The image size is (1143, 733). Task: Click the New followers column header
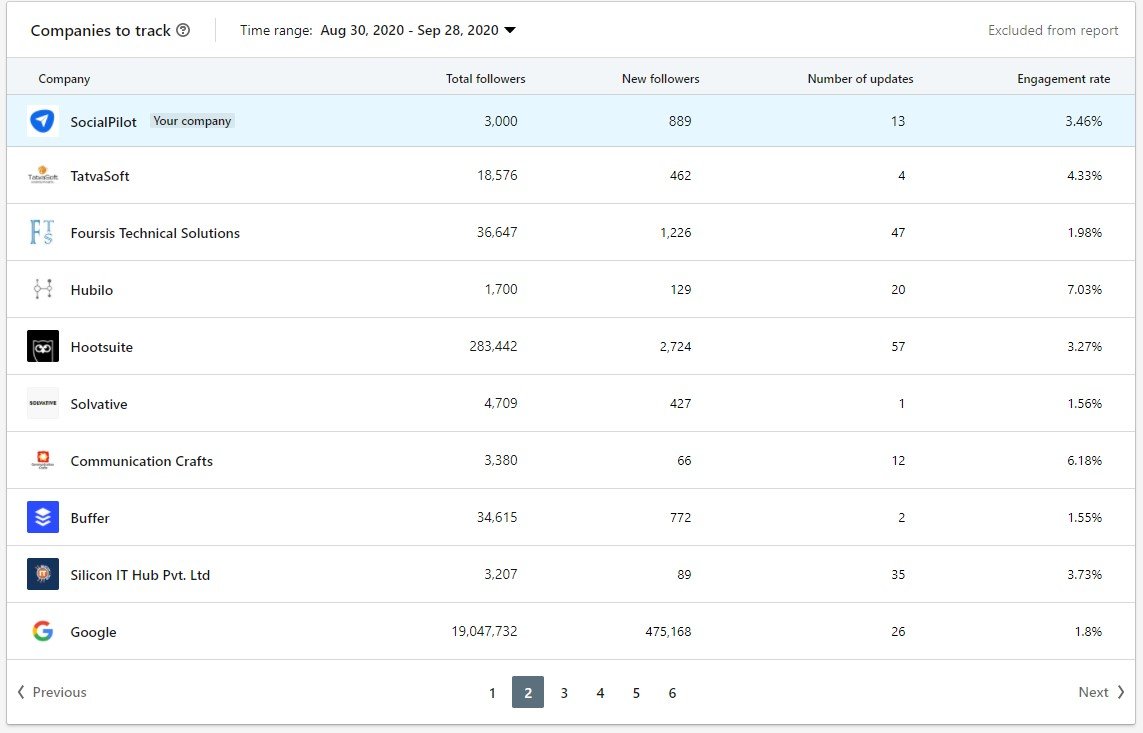660,79
